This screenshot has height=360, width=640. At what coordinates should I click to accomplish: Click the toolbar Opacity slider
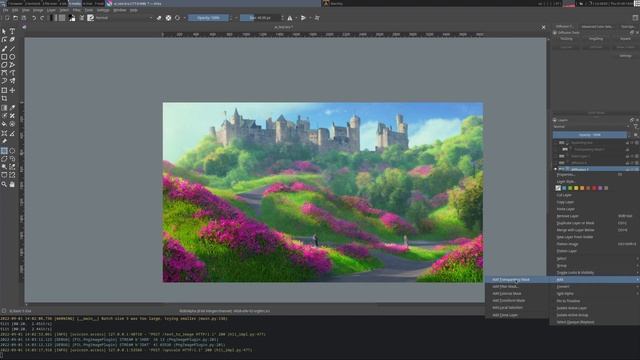[x=208, y=18]
